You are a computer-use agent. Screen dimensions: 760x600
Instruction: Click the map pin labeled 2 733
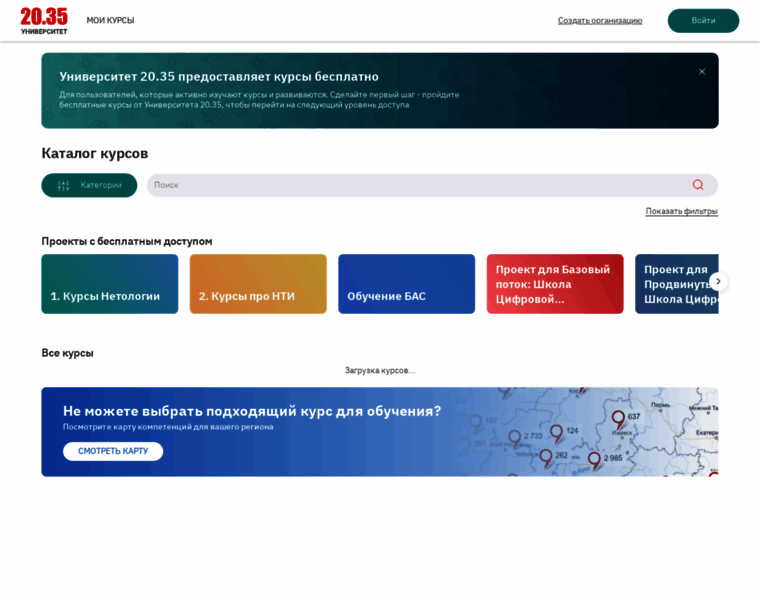[515, 439]
